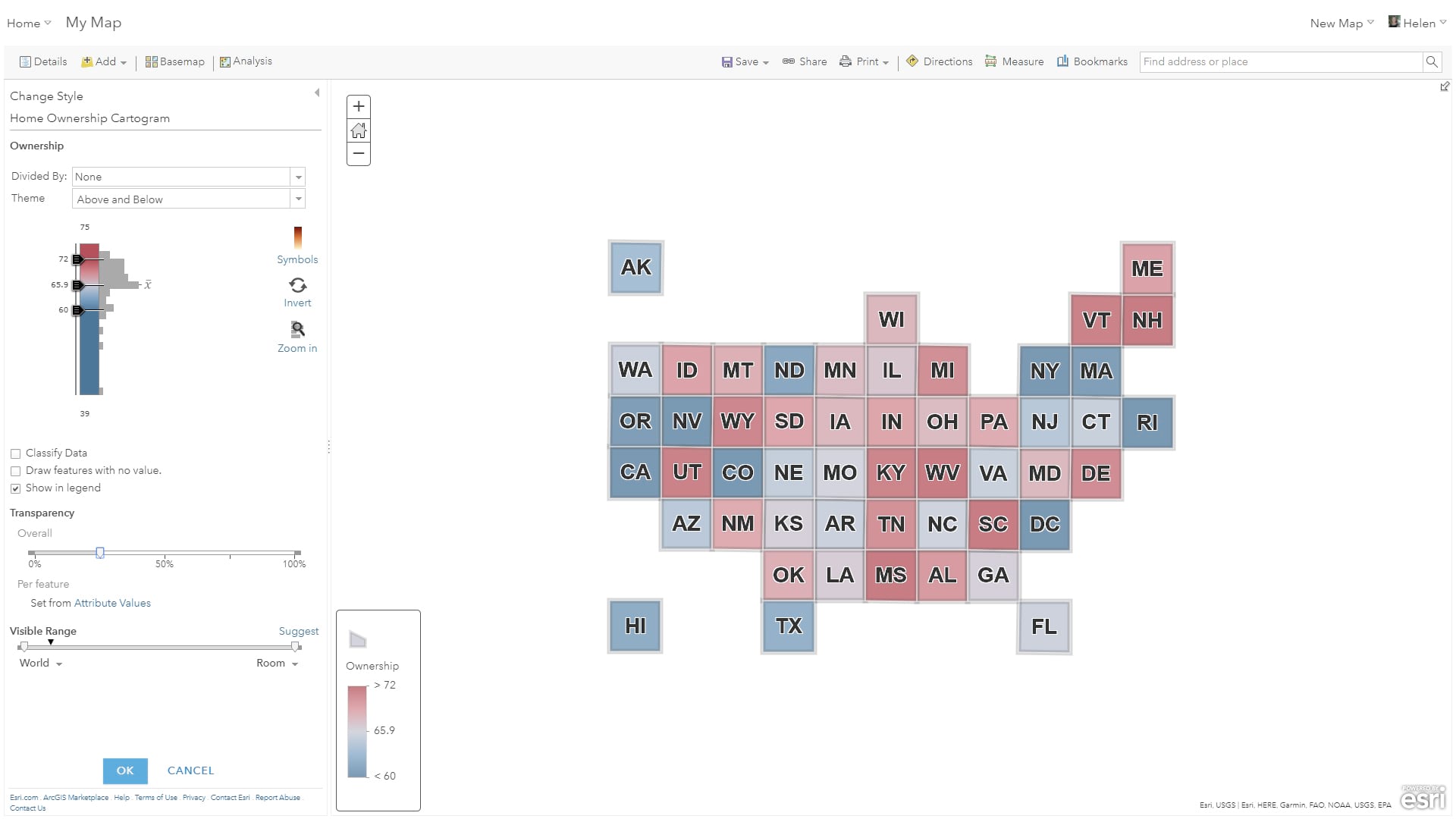1456x819 pixels.
Task: Expand the Divided By dropdown
Action: (x=298, y=176)
